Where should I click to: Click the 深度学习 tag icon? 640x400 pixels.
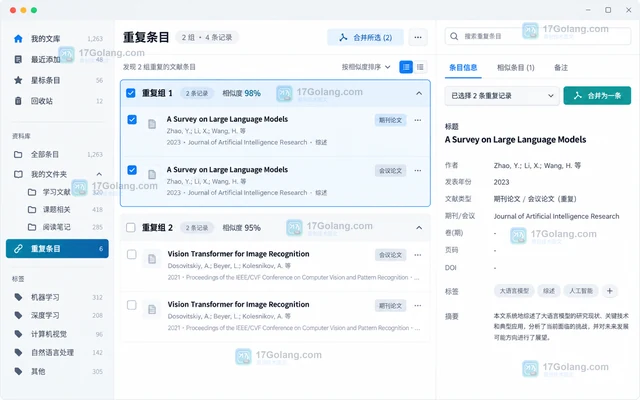pyautogui.click(x=18, y=315)
